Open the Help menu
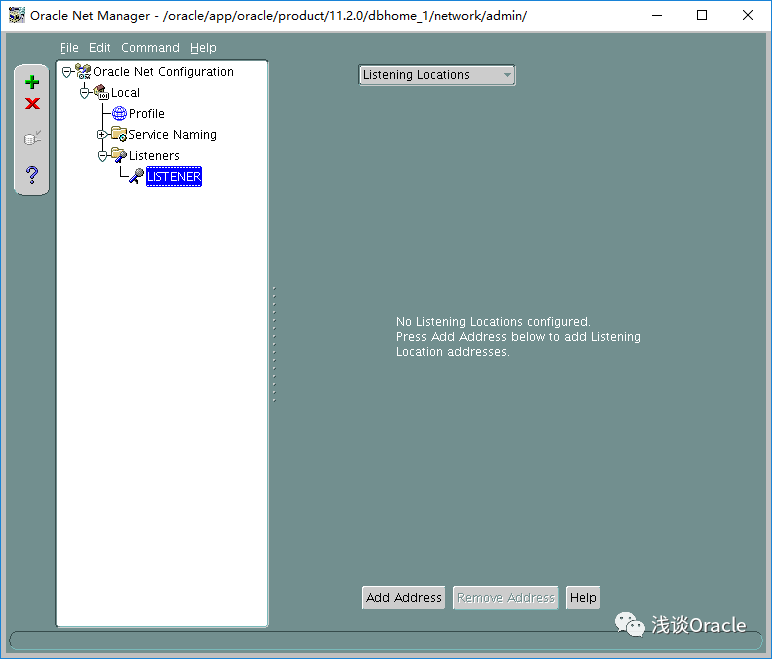This screenshot has height=659, width=772. 203,48
